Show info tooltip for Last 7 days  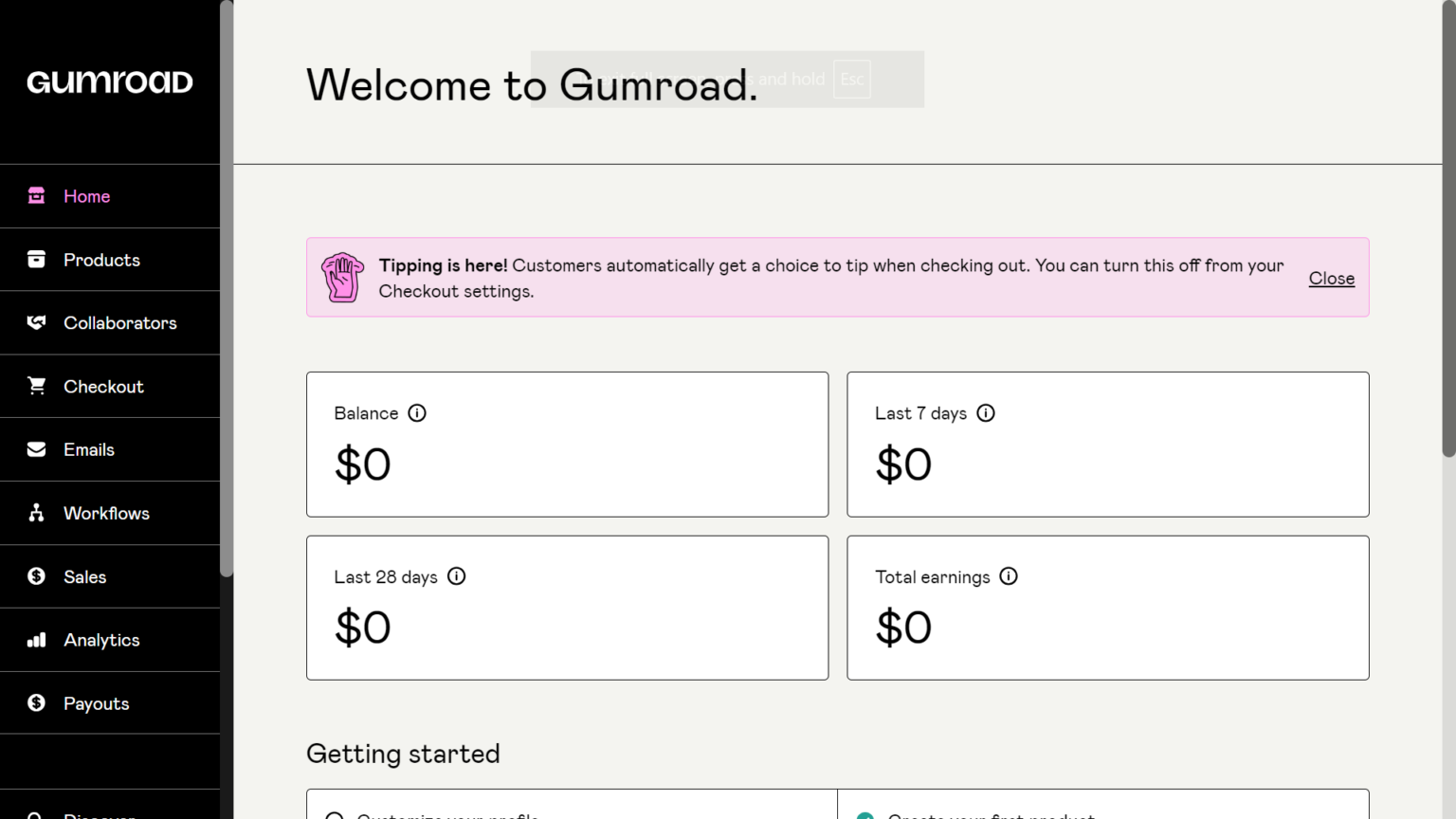[986, 413]
